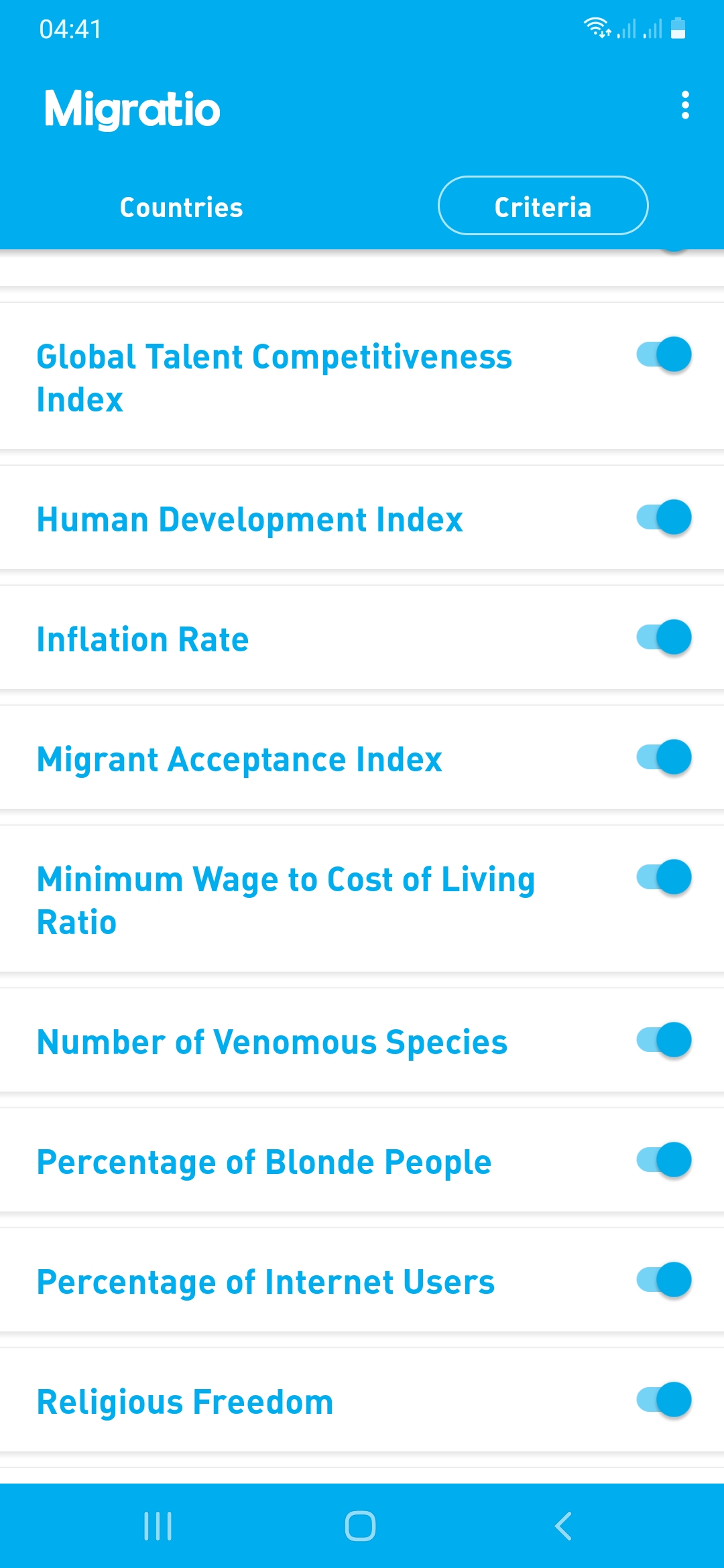Tap the Android back navigation icon
The image size is (724, 1568).
click(x=563, y=1526)
